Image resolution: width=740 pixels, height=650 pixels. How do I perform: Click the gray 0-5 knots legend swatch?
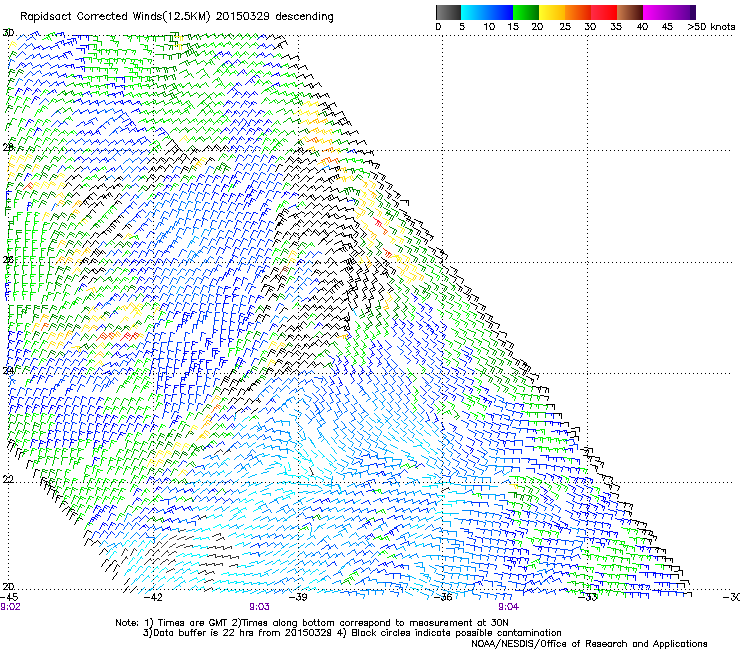(448, 12)
